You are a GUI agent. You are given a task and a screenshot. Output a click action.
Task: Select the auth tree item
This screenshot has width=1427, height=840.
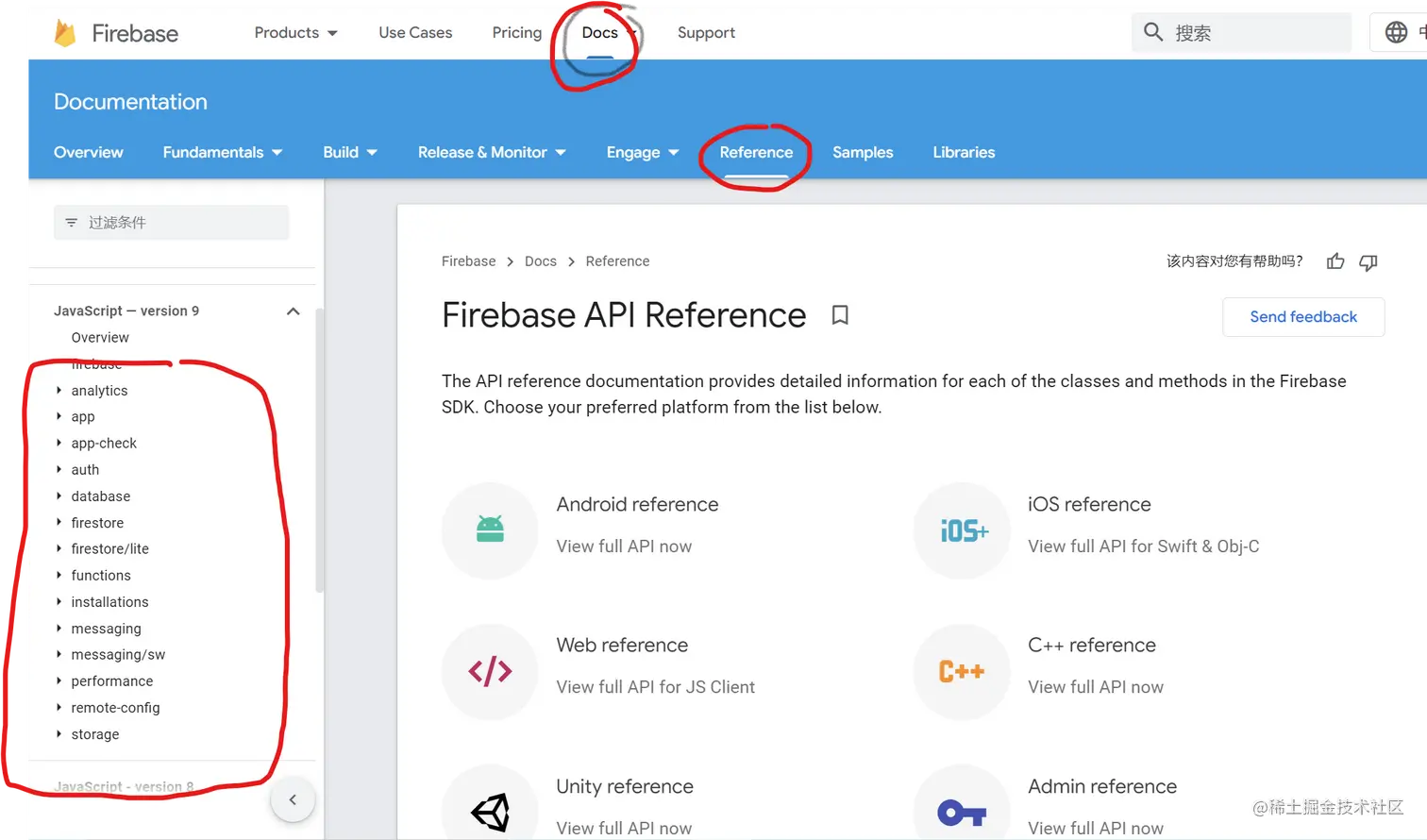(x=85, y=469)
